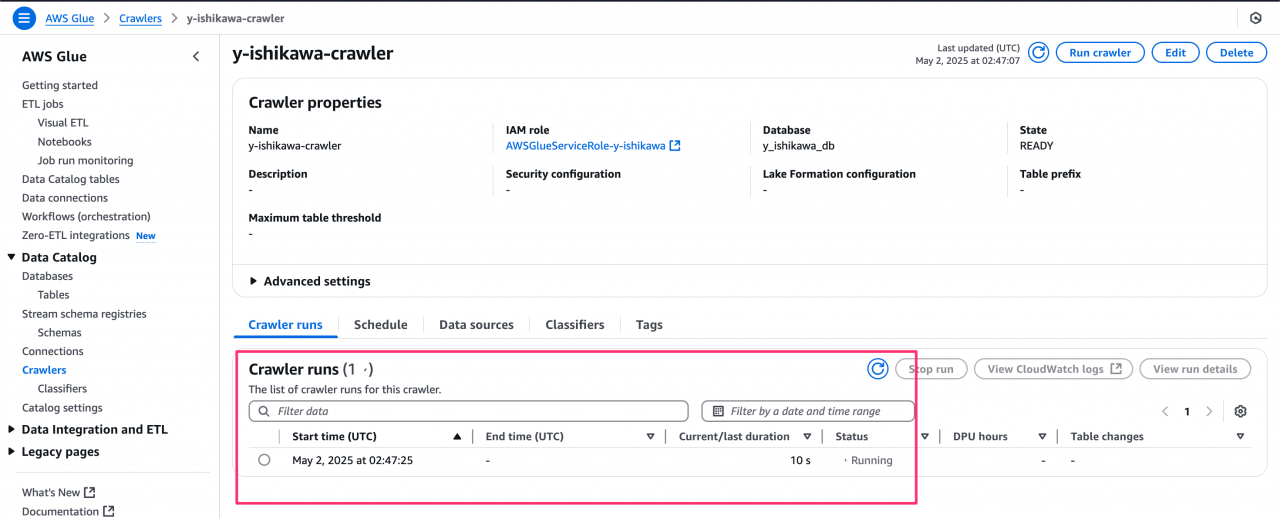Sort by DPU hours arrow
Viewport: 1280px width, 518px height.
1042,437
